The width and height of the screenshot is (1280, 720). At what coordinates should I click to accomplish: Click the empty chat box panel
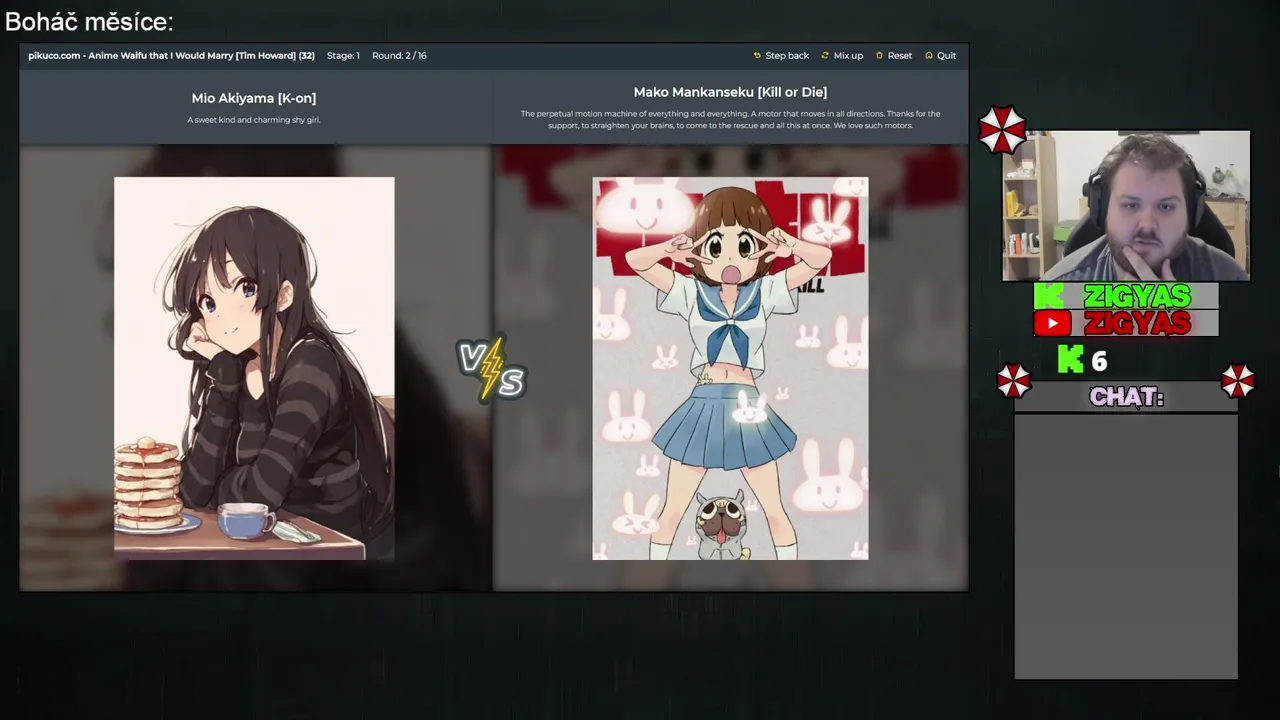[x=1126, y=546]
